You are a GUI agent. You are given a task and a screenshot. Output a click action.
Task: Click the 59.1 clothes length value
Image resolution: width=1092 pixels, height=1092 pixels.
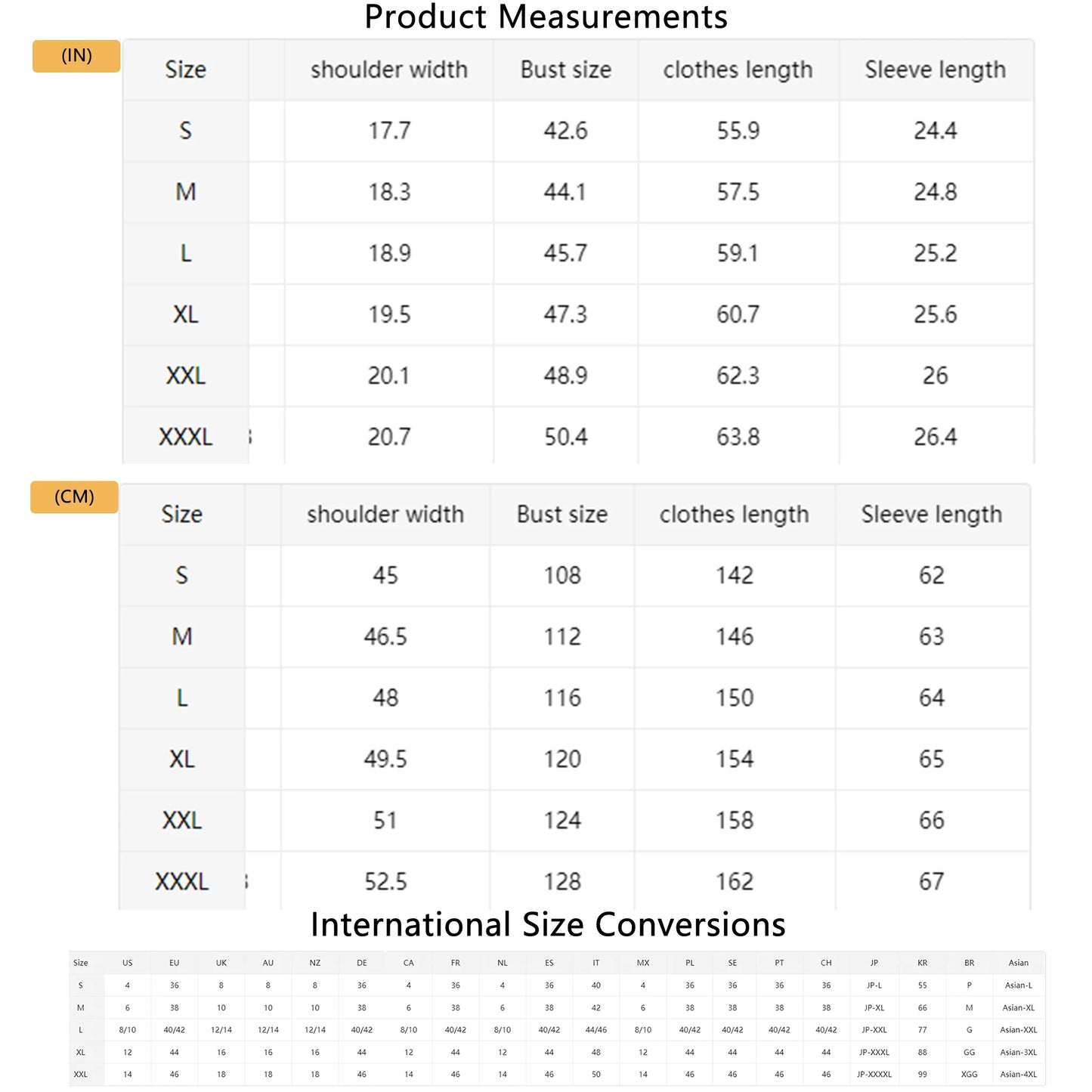tap(738, 253)
